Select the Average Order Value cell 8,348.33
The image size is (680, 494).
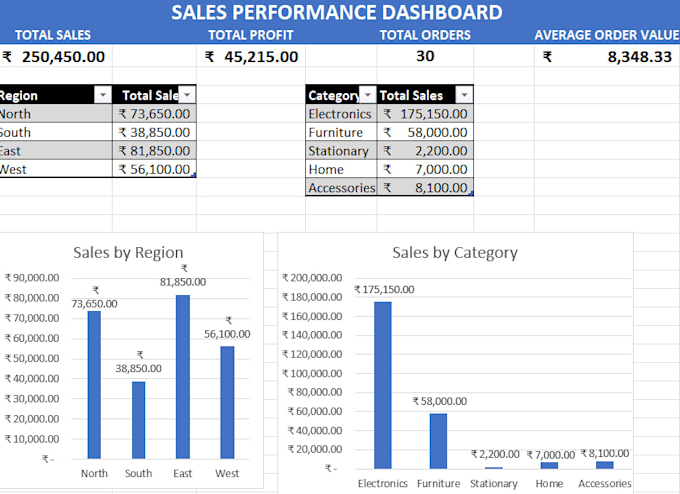click(607, 57)
